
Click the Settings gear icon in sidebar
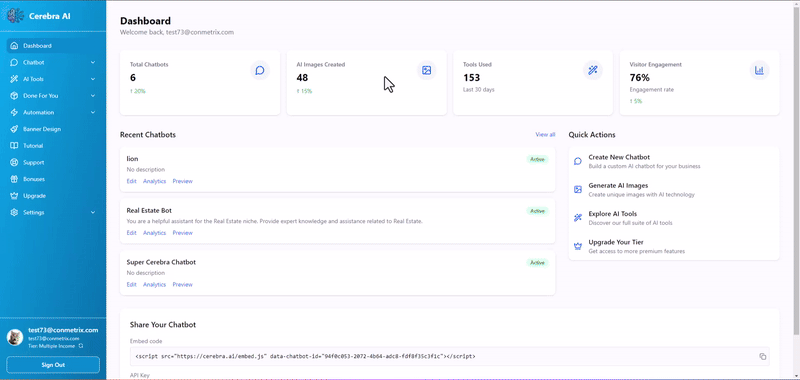(14, 212)
